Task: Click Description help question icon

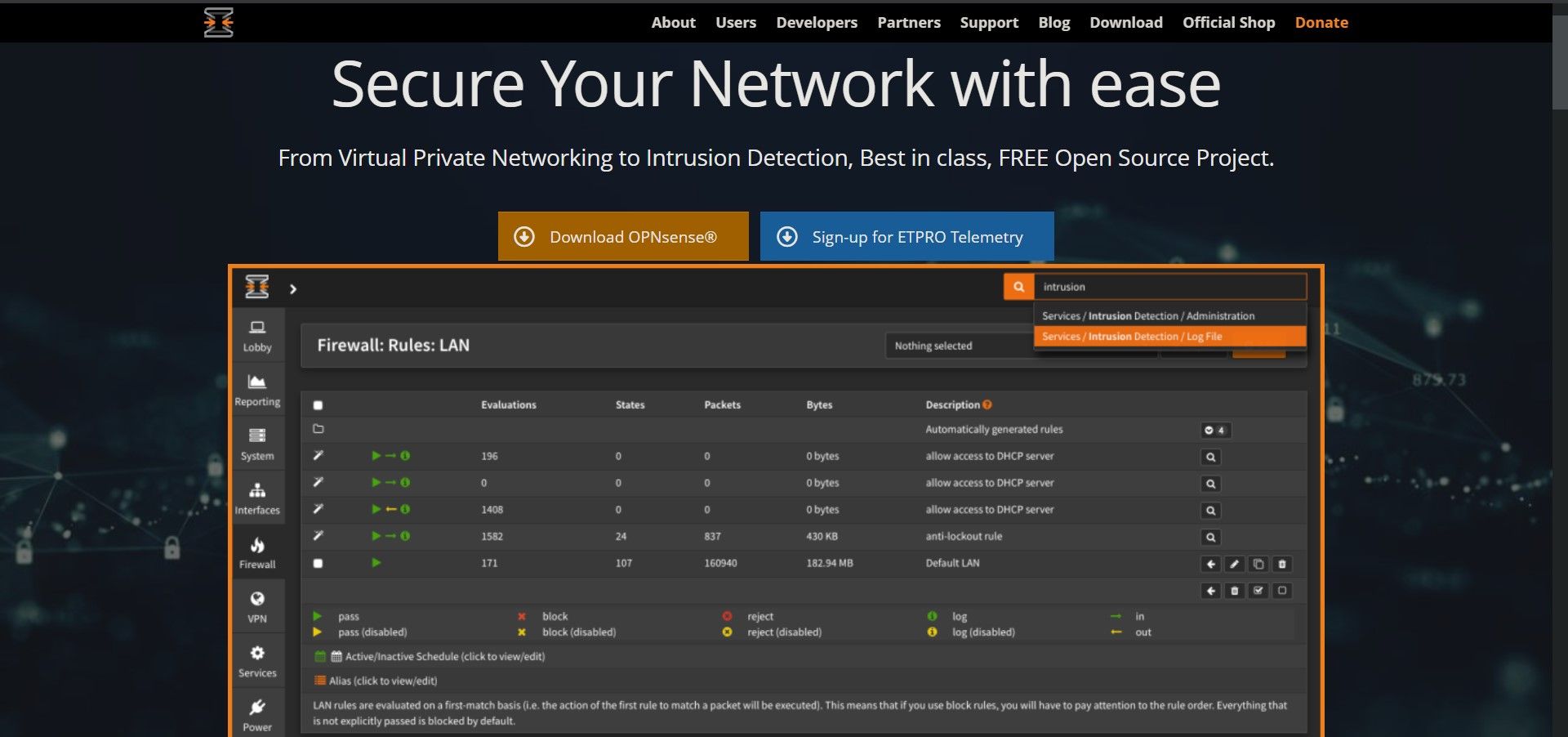Action: (987, 404)
